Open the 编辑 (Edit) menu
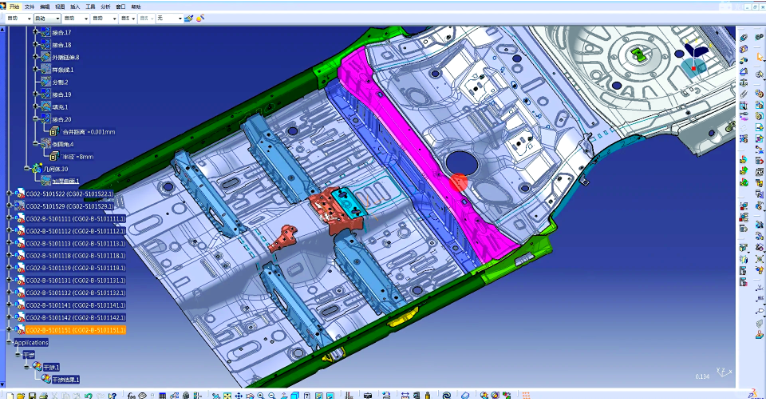 (x=44, y=7)
